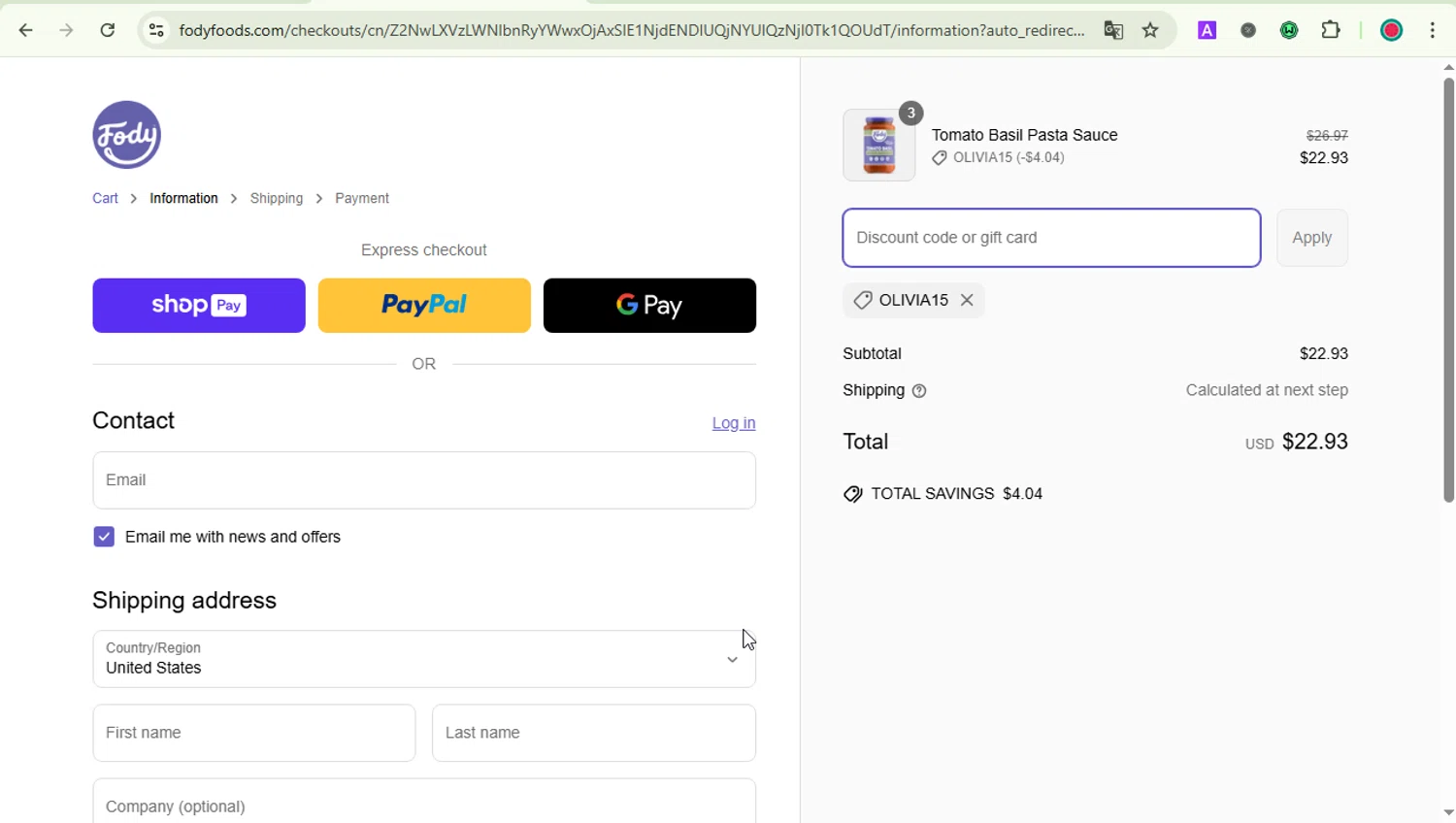Click the Apply discount button
Screen dimensions: 1456x823
pos(1312,238)
